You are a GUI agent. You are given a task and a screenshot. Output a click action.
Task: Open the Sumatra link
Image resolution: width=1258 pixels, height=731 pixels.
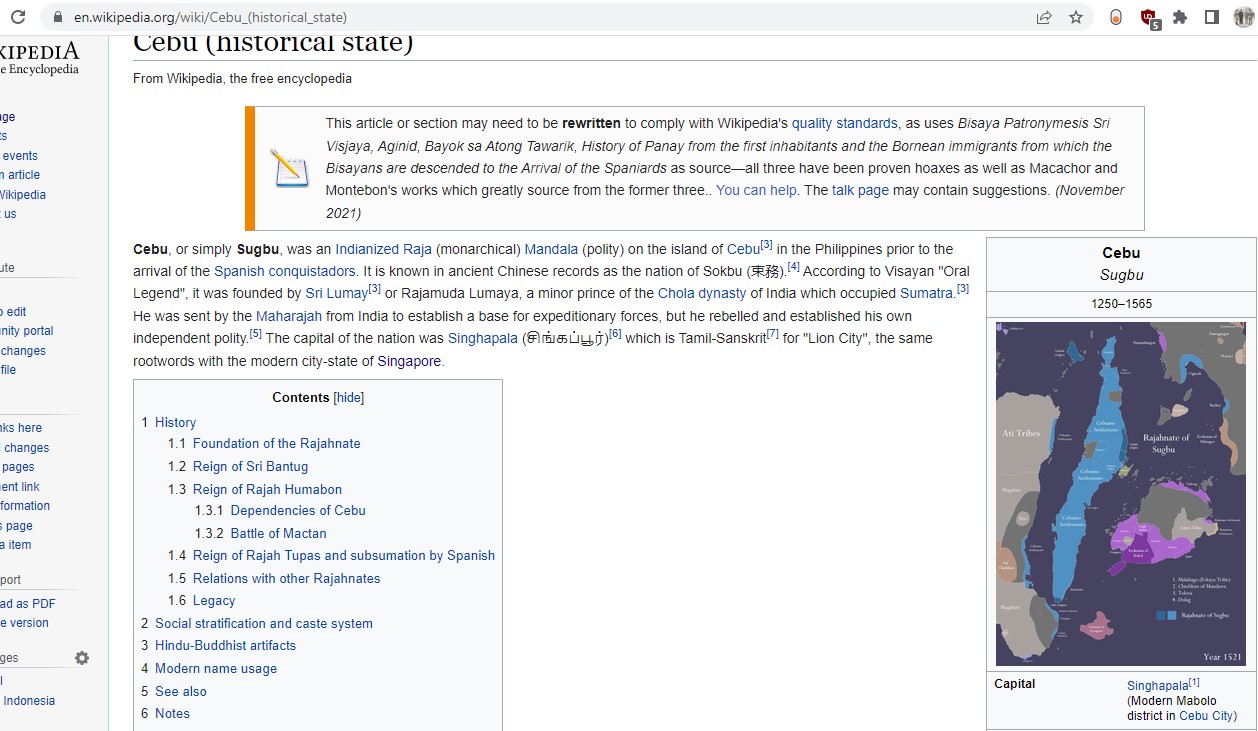pyautogui.click(x=927, y=294)
